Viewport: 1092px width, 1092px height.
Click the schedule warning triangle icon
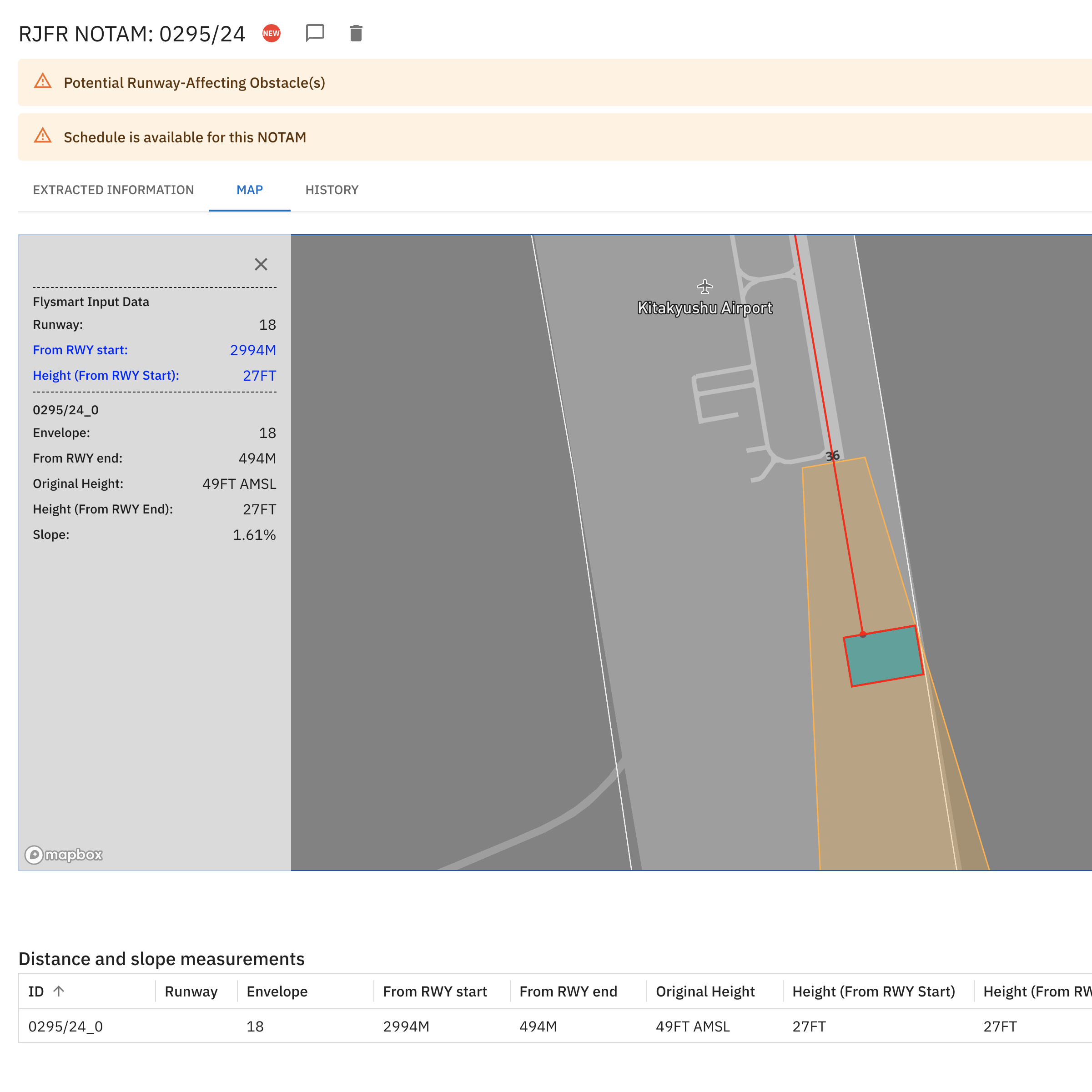43,137
